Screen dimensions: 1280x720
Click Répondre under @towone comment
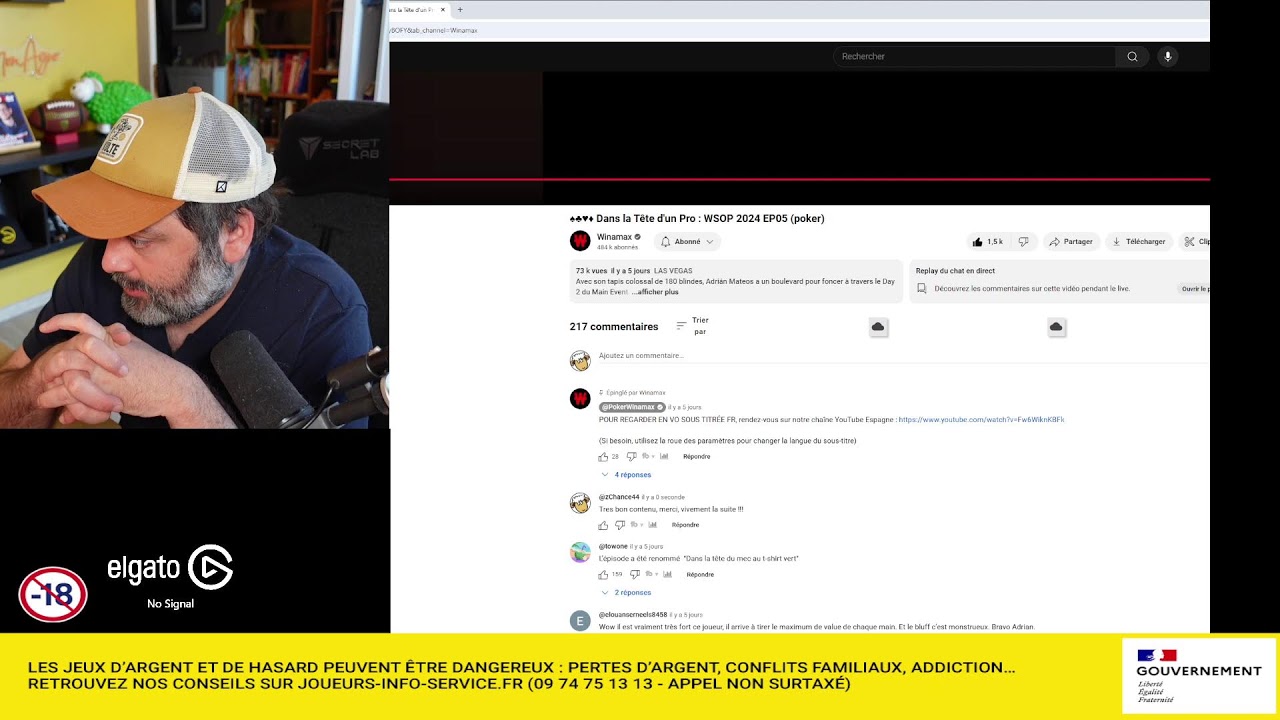[700, 575]
